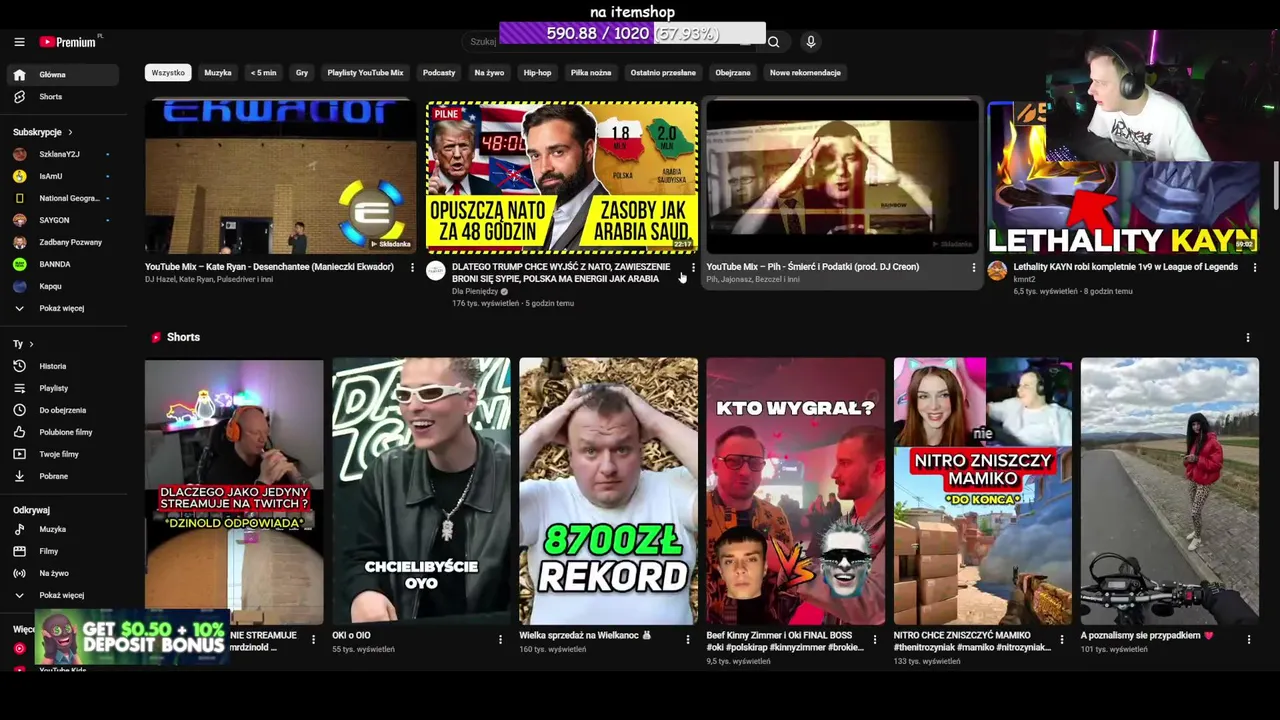Screen dimensions: 1280x720
Task: Expand Subskrypcje section chevron
Action: coord(70,132)
